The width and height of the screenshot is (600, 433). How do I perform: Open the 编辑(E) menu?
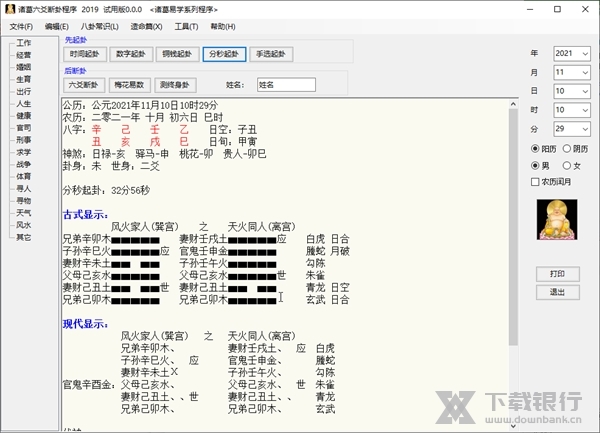point(57,26)
